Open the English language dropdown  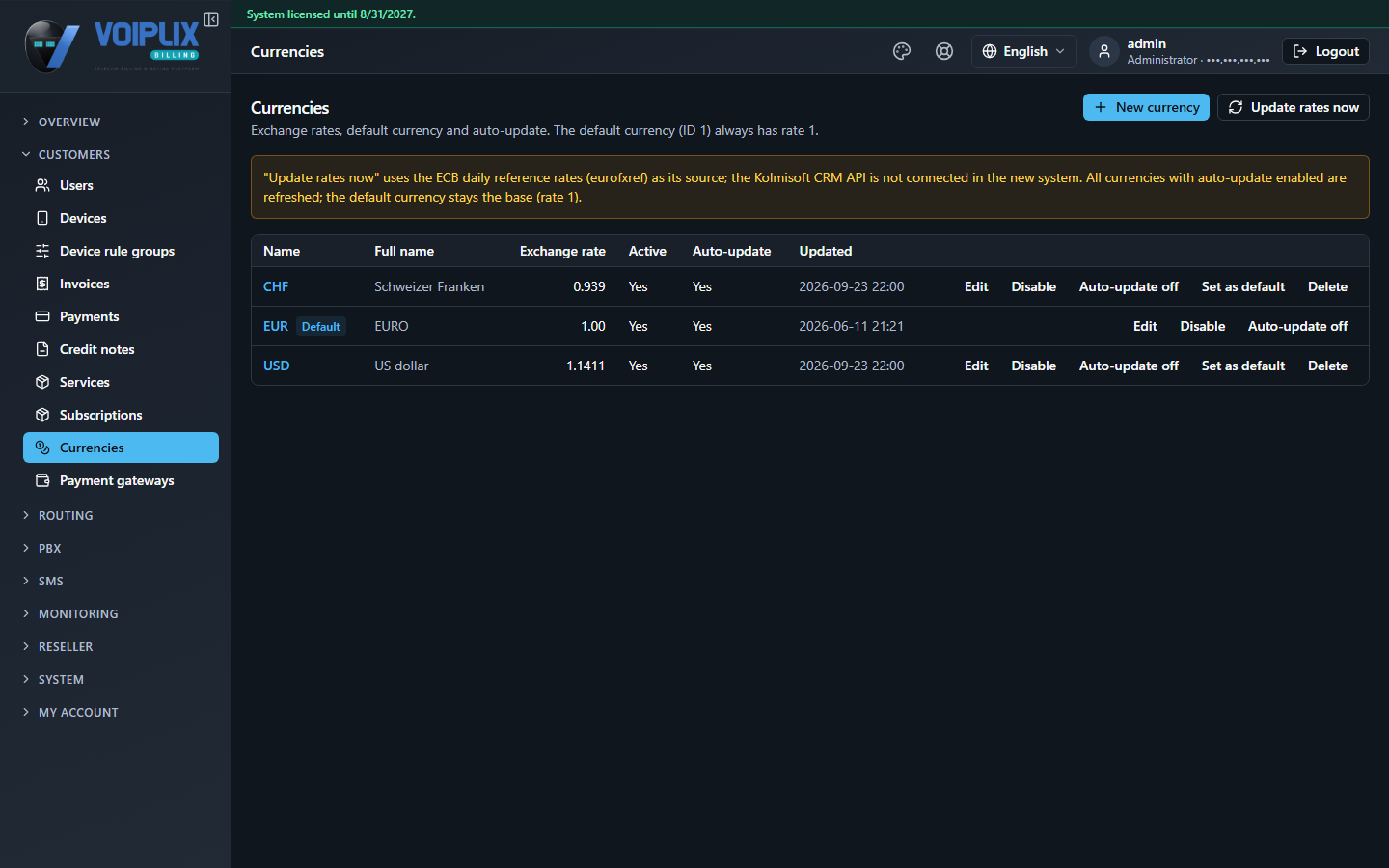1023,51
